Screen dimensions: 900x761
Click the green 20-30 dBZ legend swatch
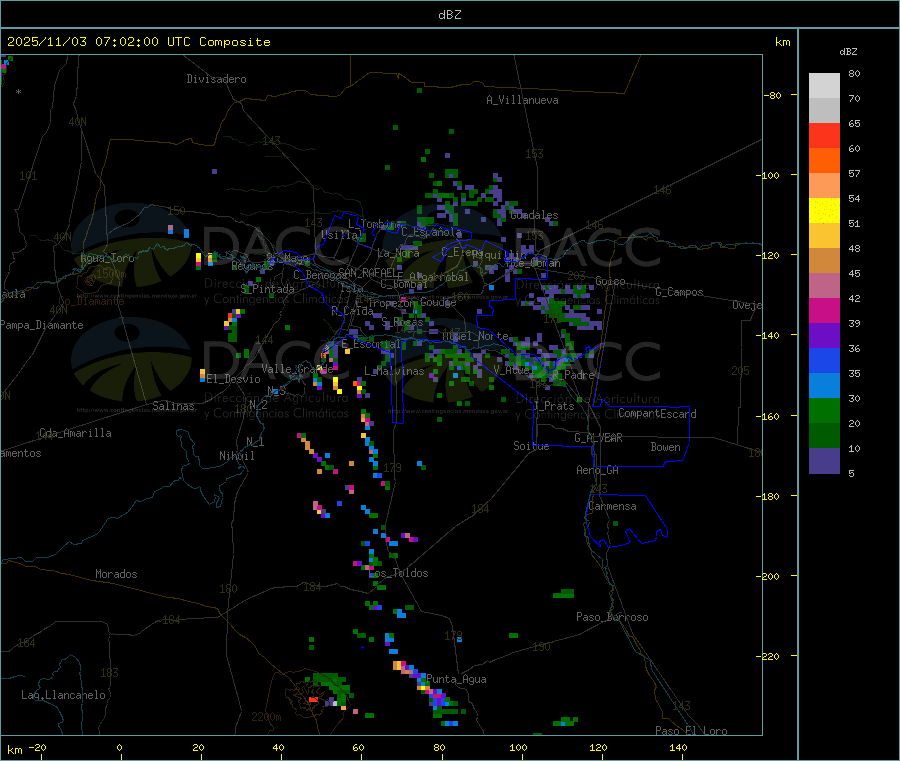(x=824, y=410)
